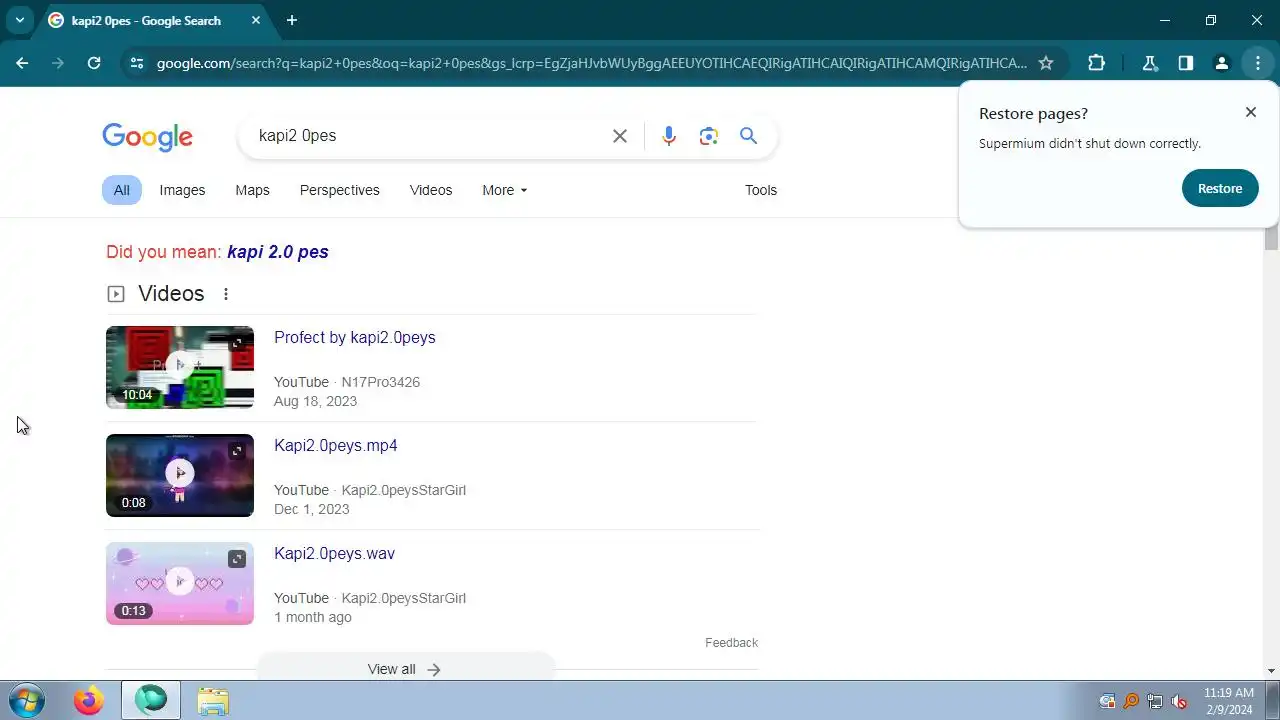Toggle the side panel icon
The width and height of the screenshot is (1280, 720).
tap(1186, 63)
